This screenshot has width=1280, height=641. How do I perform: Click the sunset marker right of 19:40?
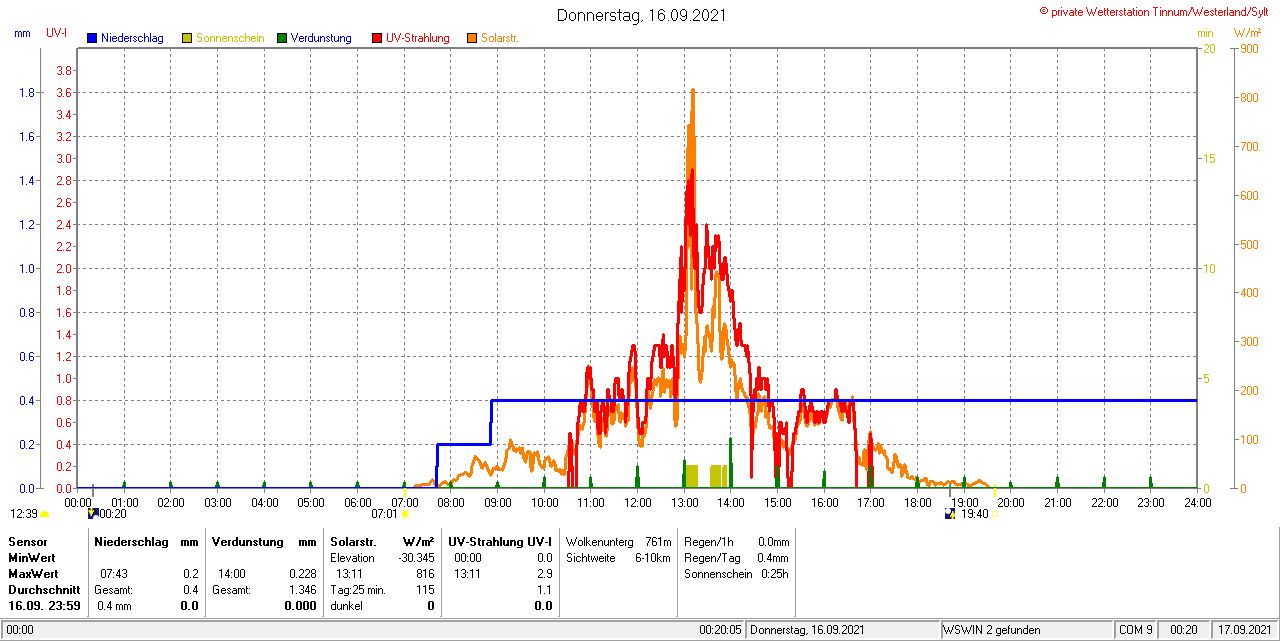(994, 514)
